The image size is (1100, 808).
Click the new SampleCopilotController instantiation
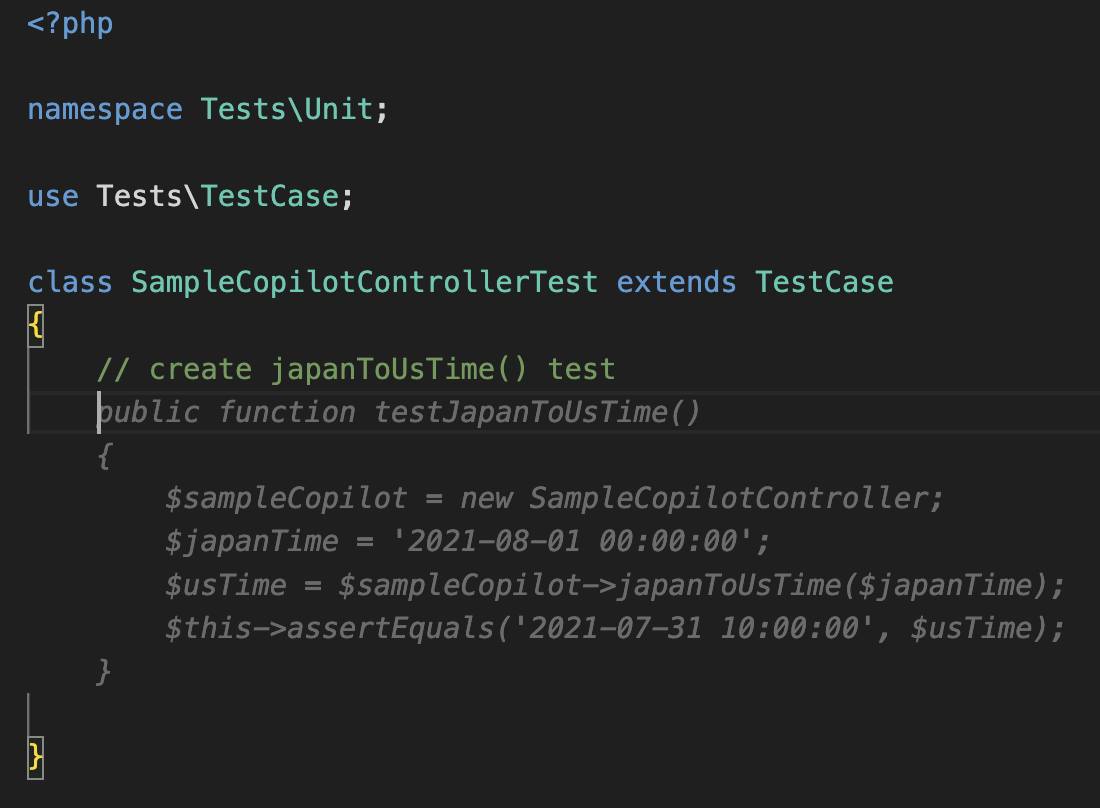pyautogui.click(x=700, y=498)
